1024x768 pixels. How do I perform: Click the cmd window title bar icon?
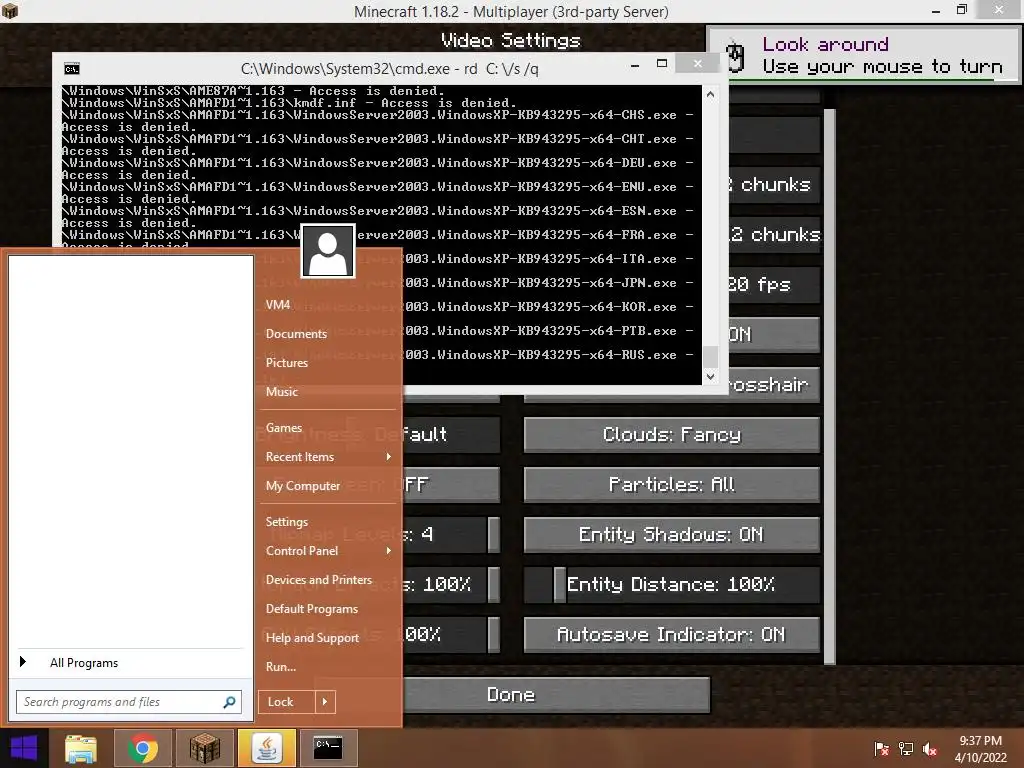tap(72, 69)
